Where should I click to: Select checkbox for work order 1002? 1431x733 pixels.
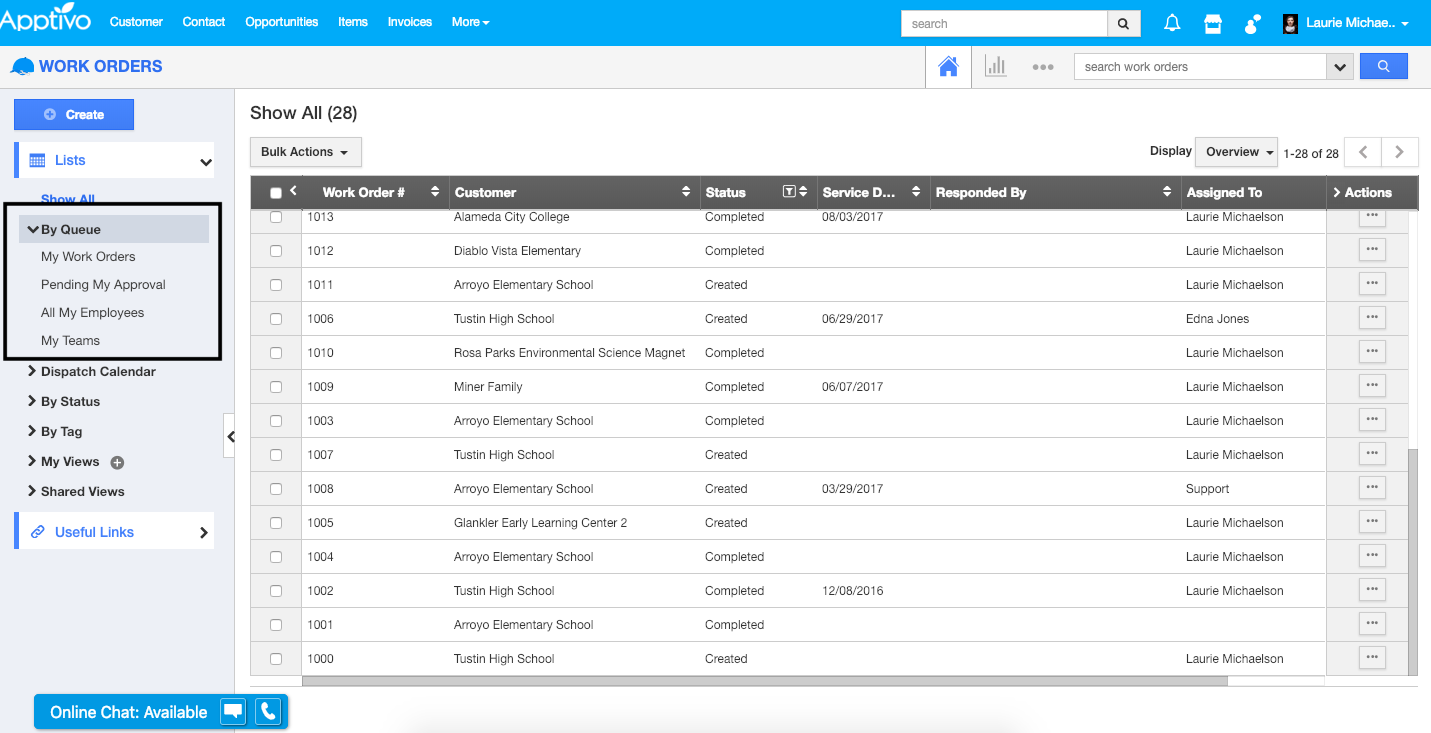[276, 591]
